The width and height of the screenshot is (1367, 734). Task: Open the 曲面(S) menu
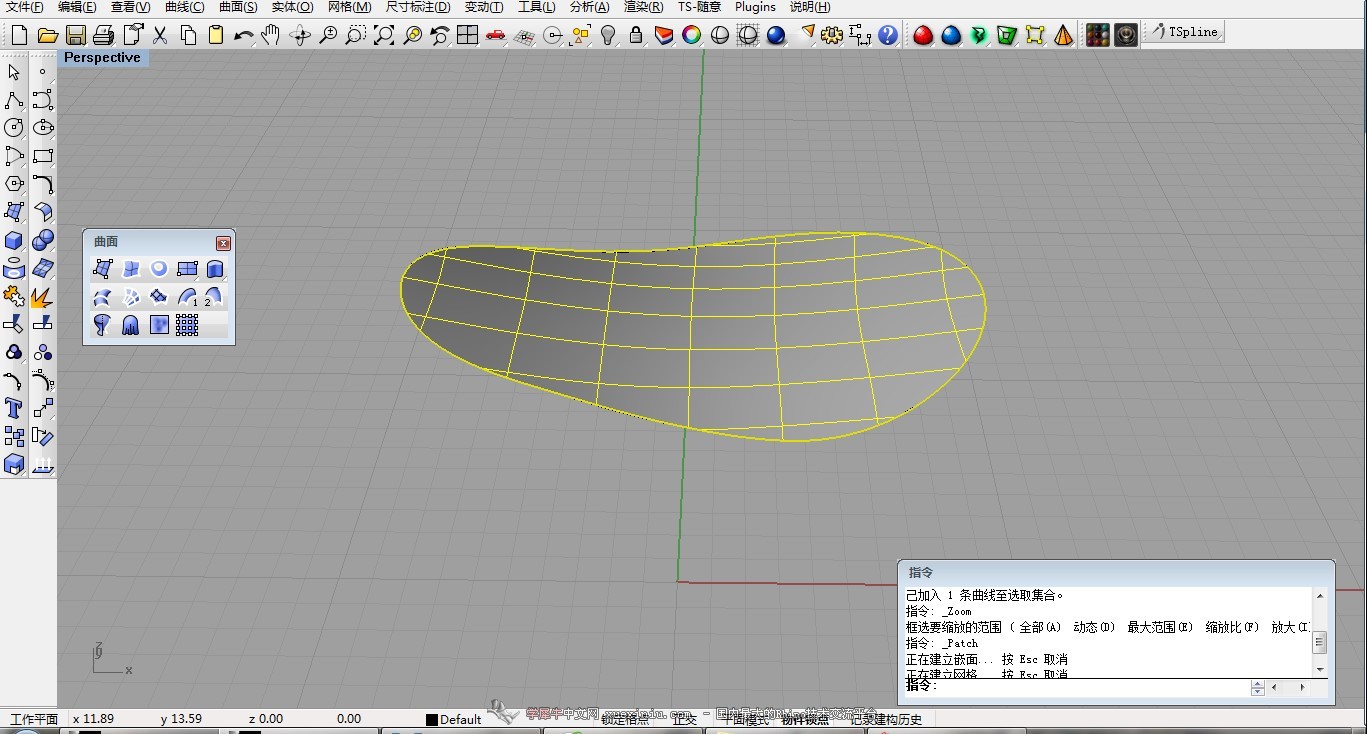238,7
